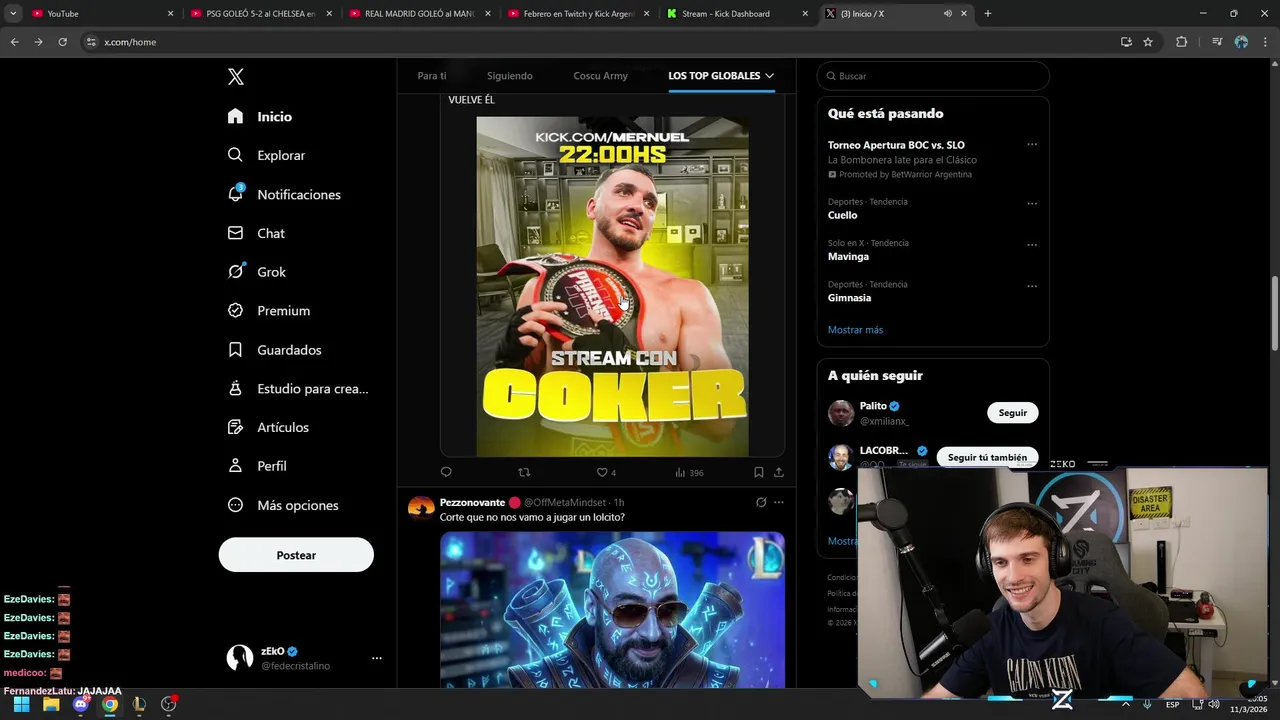Click Grok icon on Pezzonovante post
1280x720 pixels.
pos(761,502)
